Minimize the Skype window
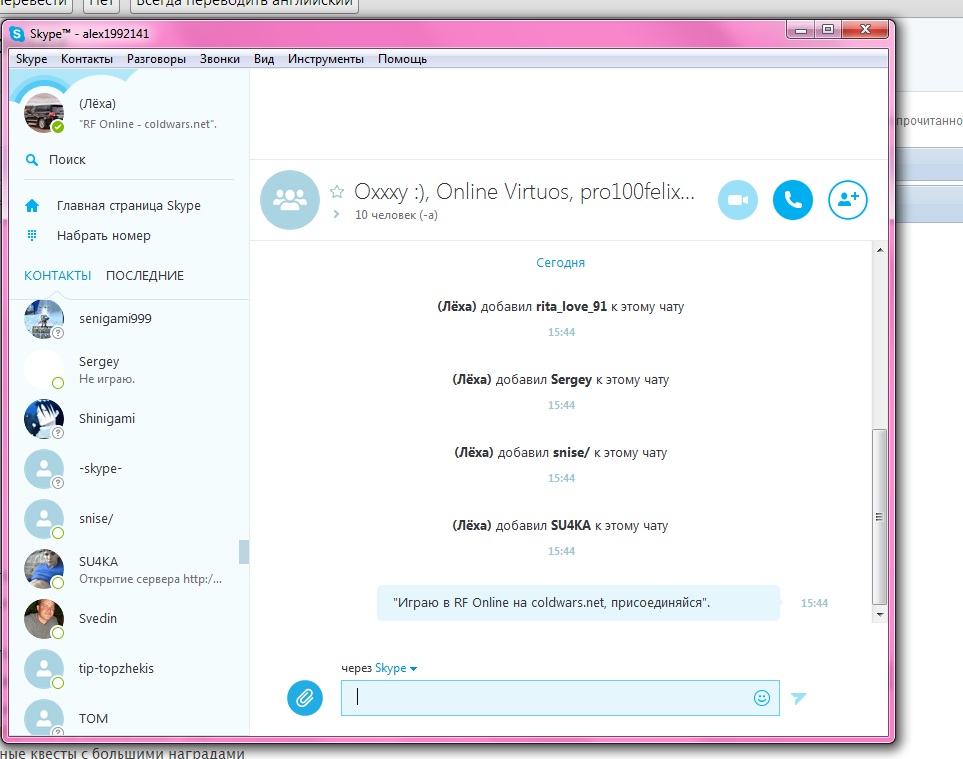963x759 pixels. pyautogui.click(x=801, y=30)
